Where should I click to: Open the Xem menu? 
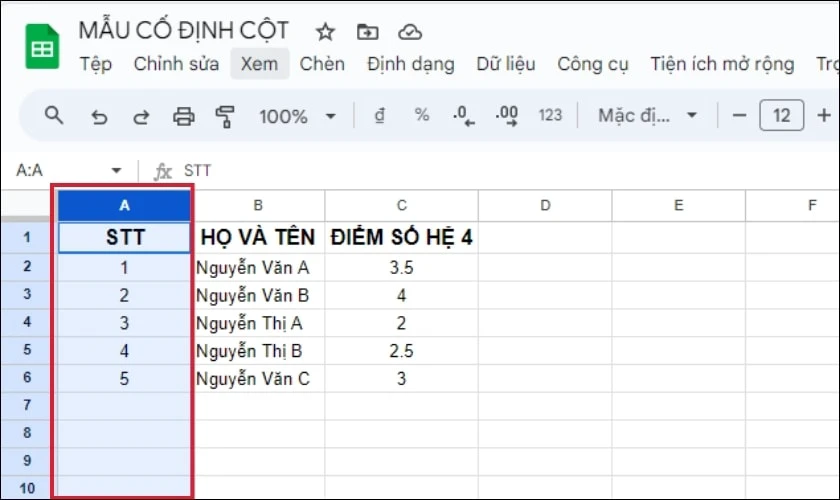259,64
